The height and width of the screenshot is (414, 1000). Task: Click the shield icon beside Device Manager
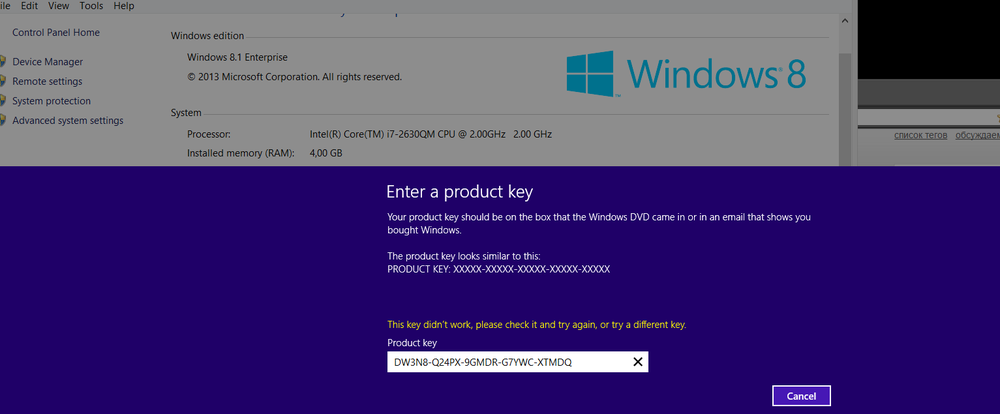coord(4,62)
